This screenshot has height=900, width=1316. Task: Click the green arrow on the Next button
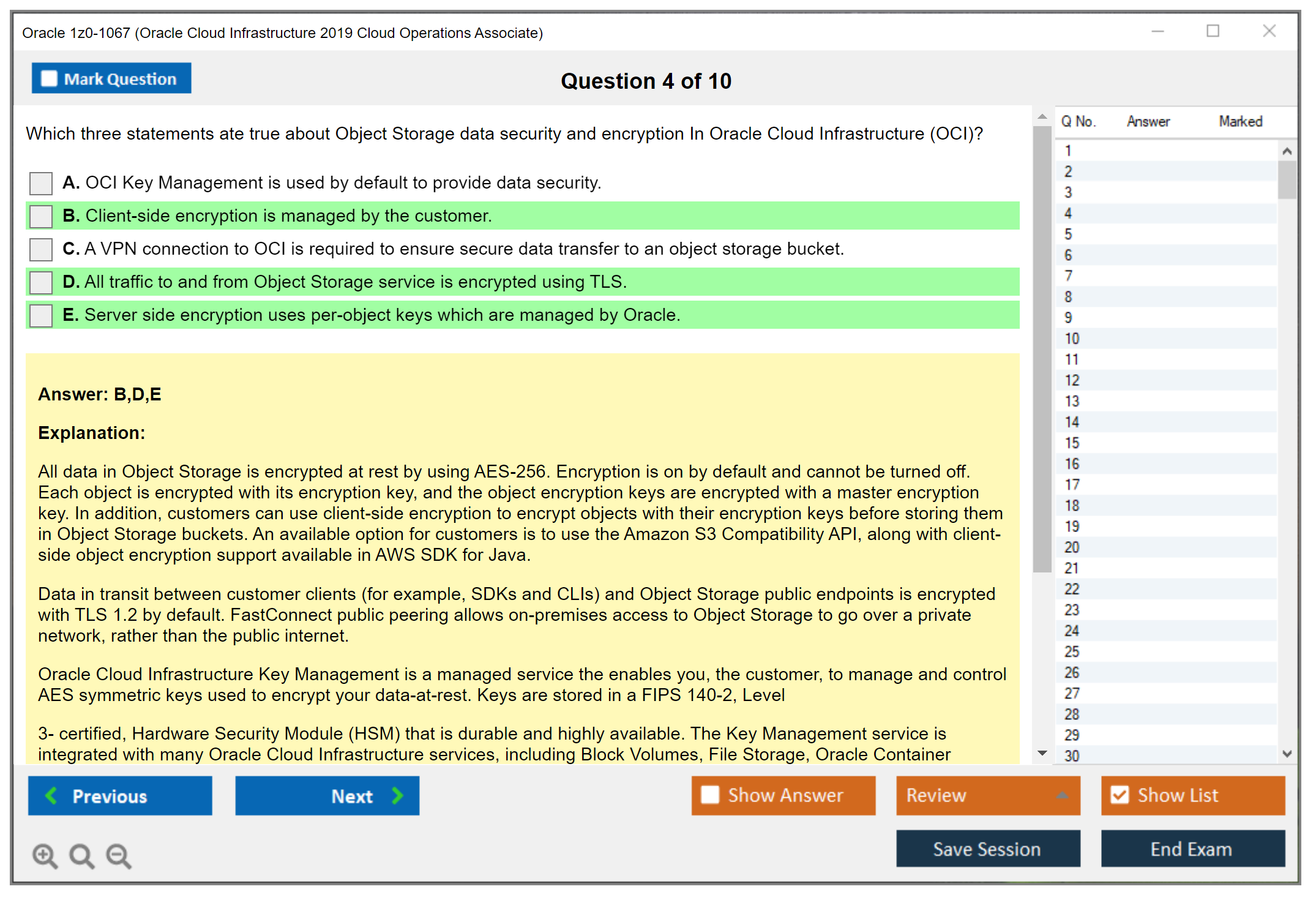[x=398, y=795]
